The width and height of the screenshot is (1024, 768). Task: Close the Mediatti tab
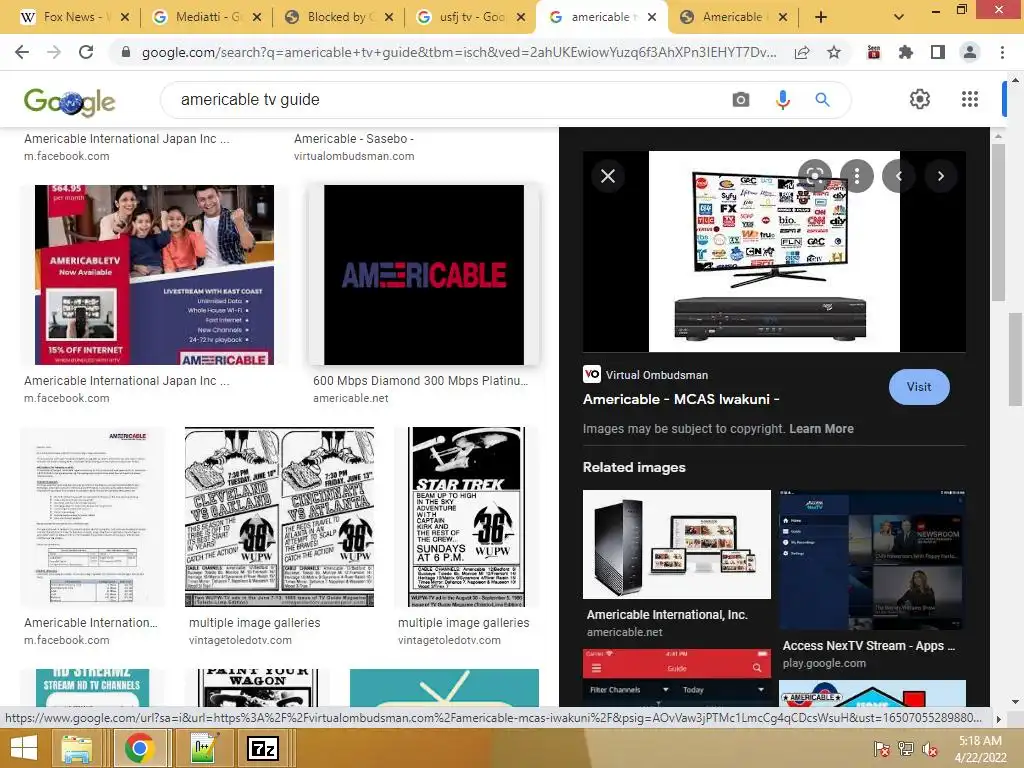257,17
